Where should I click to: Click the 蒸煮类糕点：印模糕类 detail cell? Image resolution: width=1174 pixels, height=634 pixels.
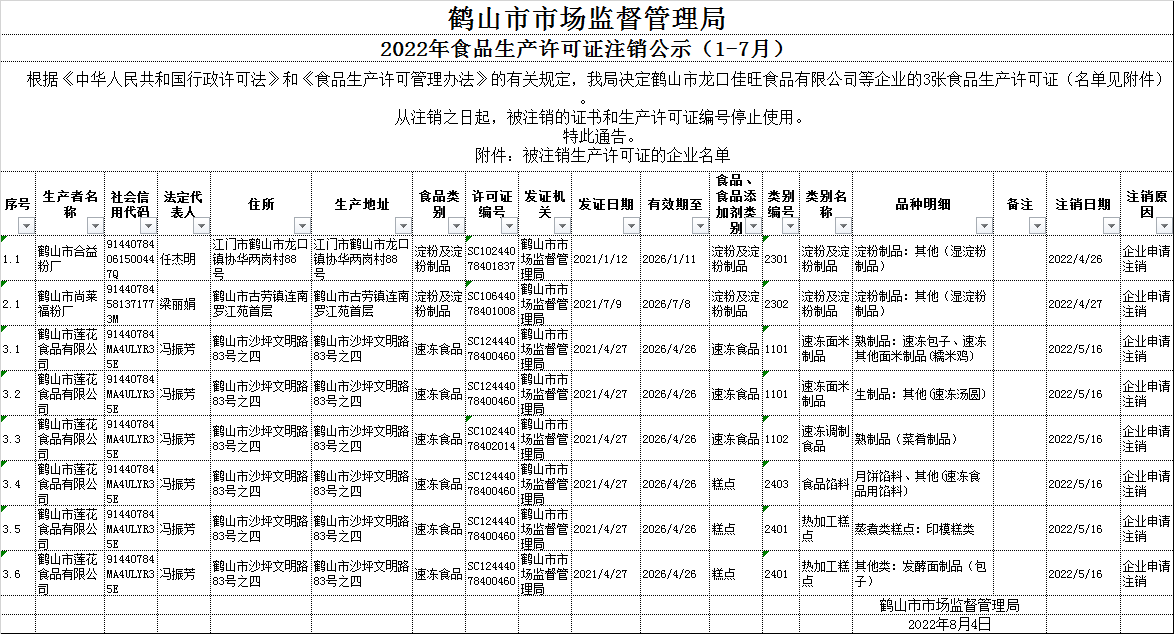[922, 529]
